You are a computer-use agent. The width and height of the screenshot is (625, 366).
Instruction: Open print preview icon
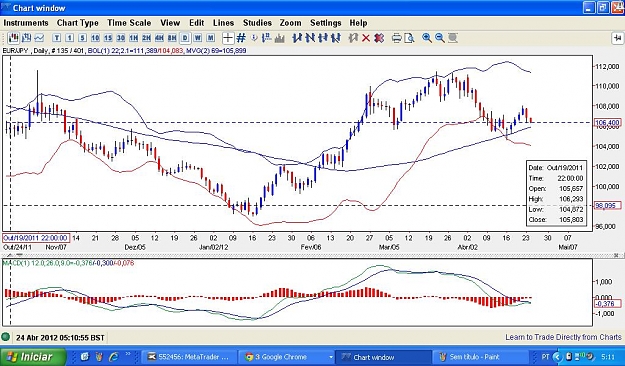coord(409,38)
